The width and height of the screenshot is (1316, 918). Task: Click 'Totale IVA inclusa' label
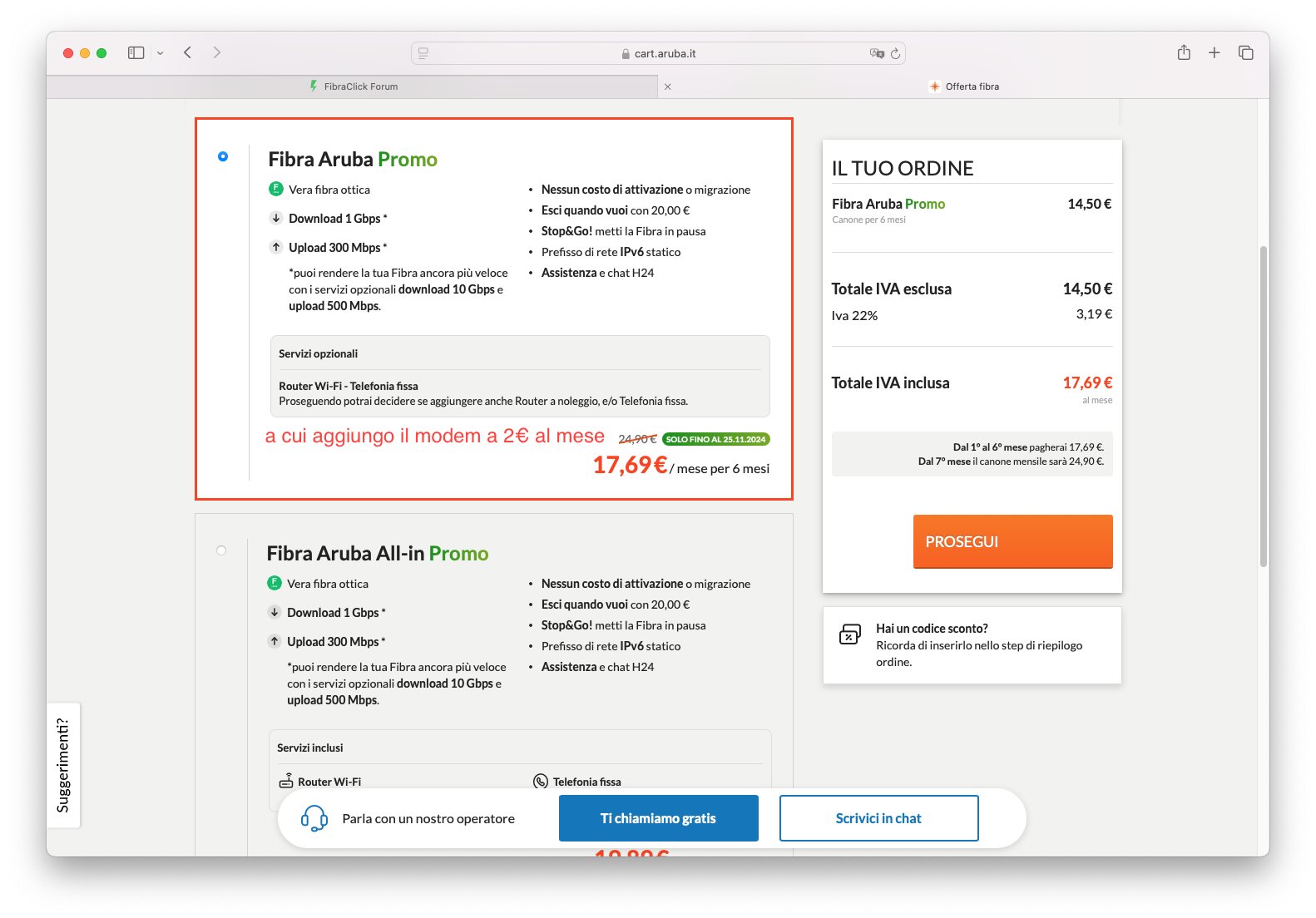click(x=890, y=382)
